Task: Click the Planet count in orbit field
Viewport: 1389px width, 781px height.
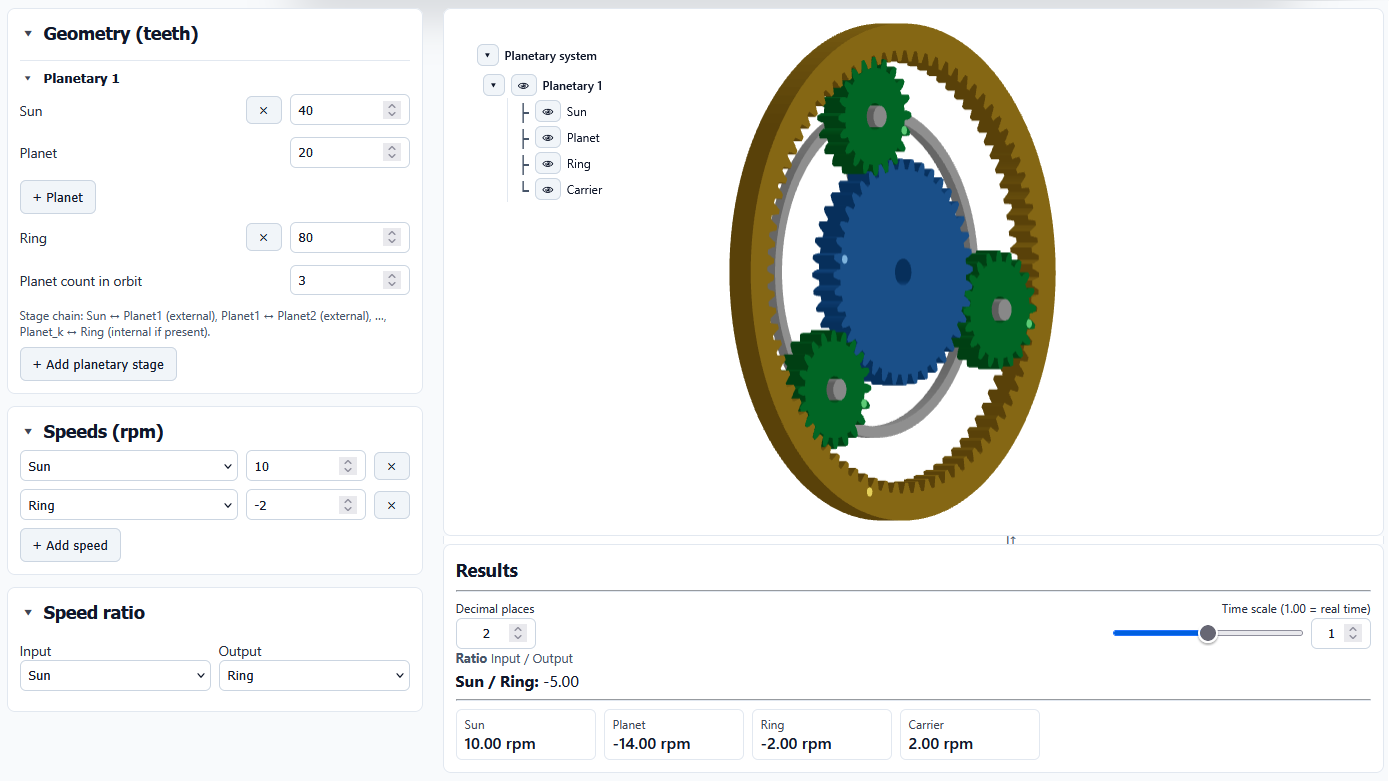Action: [x=350, y=280]
